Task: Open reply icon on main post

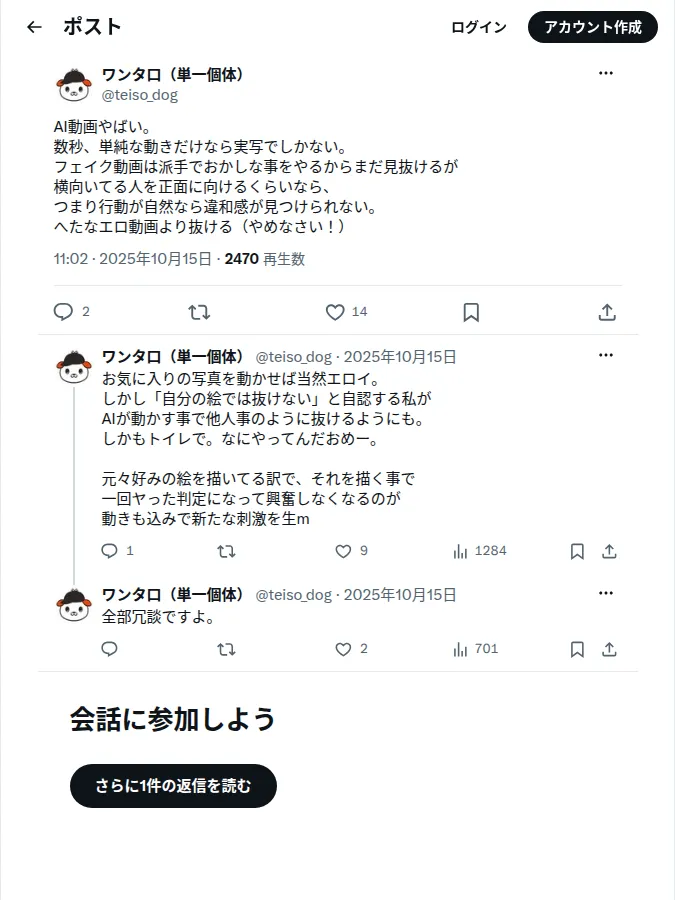Action: coord(63,312)
